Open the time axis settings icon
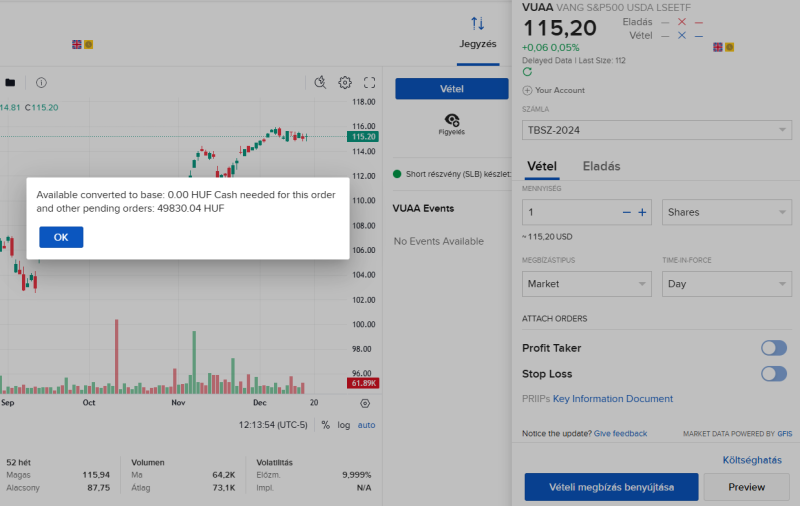Image resolution: width=800 pixels, height=506 pixels. tap(365, 403)
